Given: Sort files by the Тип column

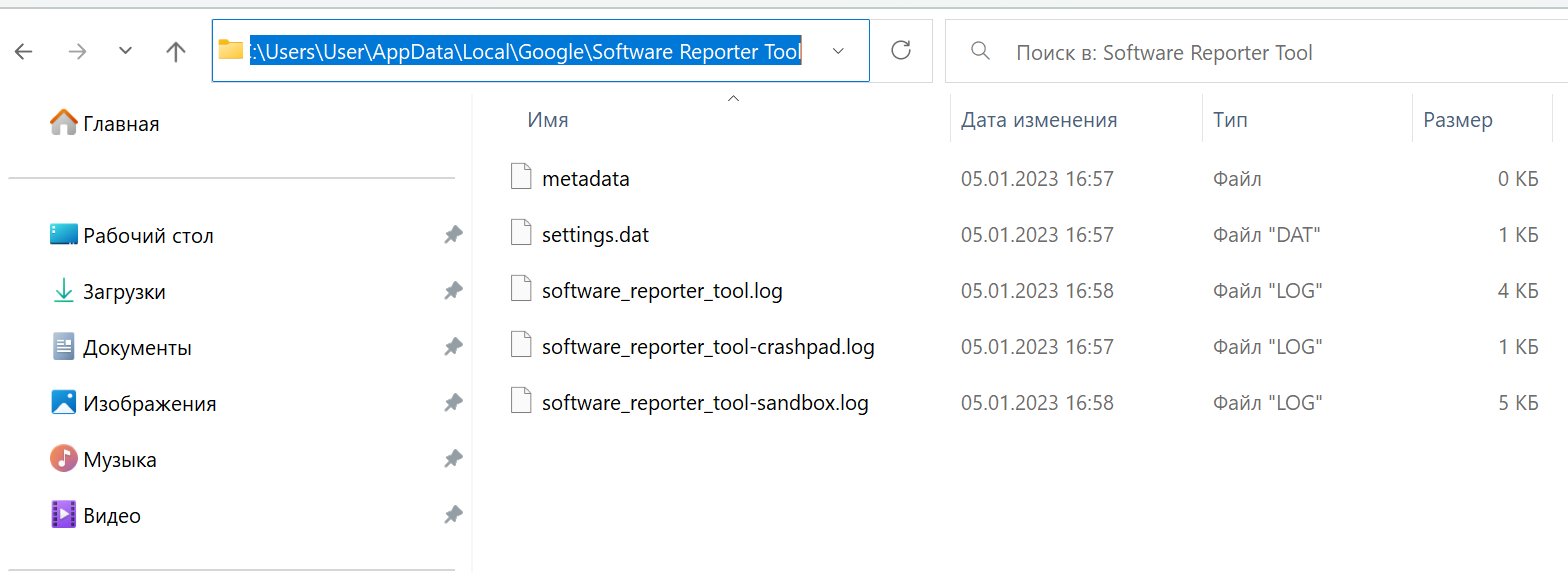Looking at the screenshot, I should tap(1230, 120).
